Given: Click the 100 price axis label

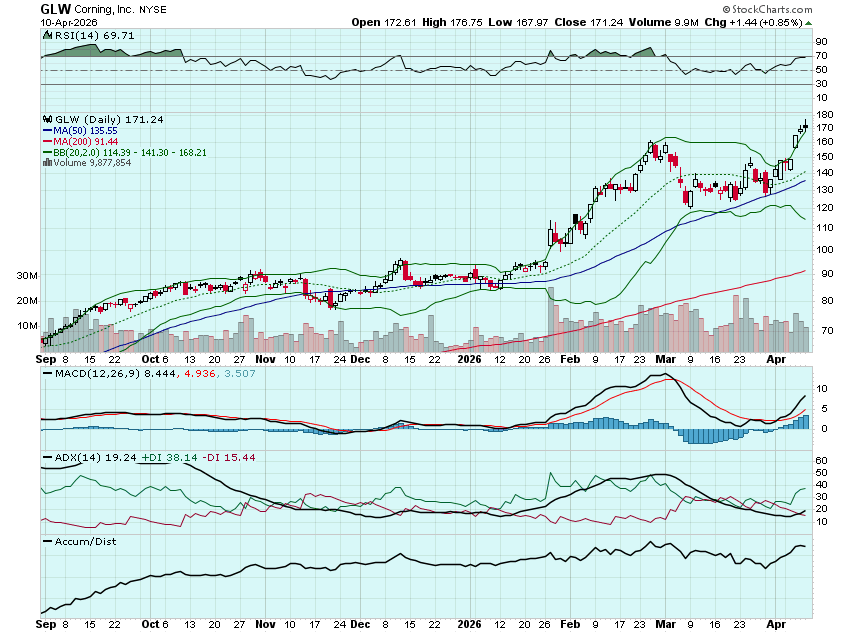Looking at the screenshot, I should (825, 250).
